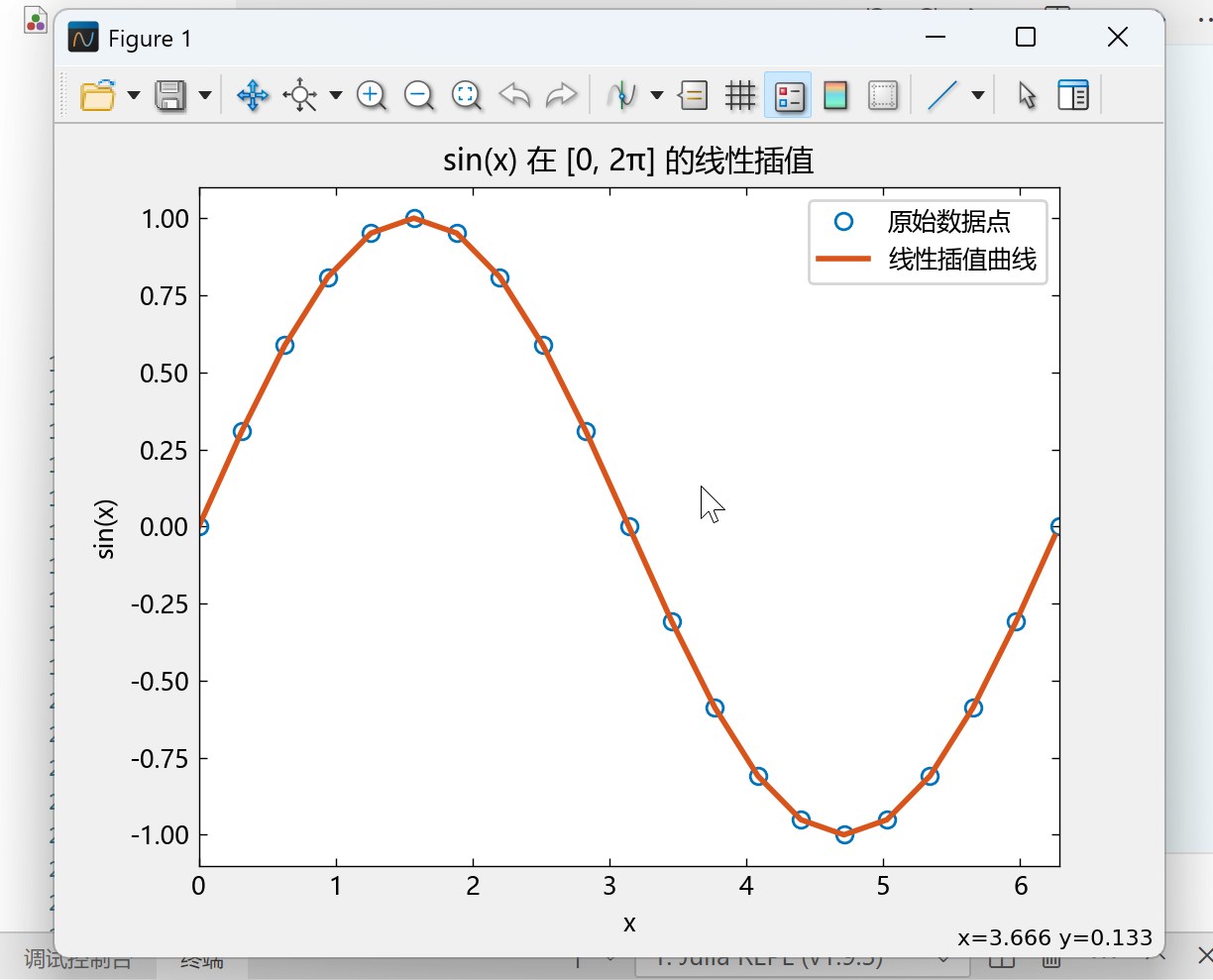Toggle the dashed axes box button

click(883, 96)
